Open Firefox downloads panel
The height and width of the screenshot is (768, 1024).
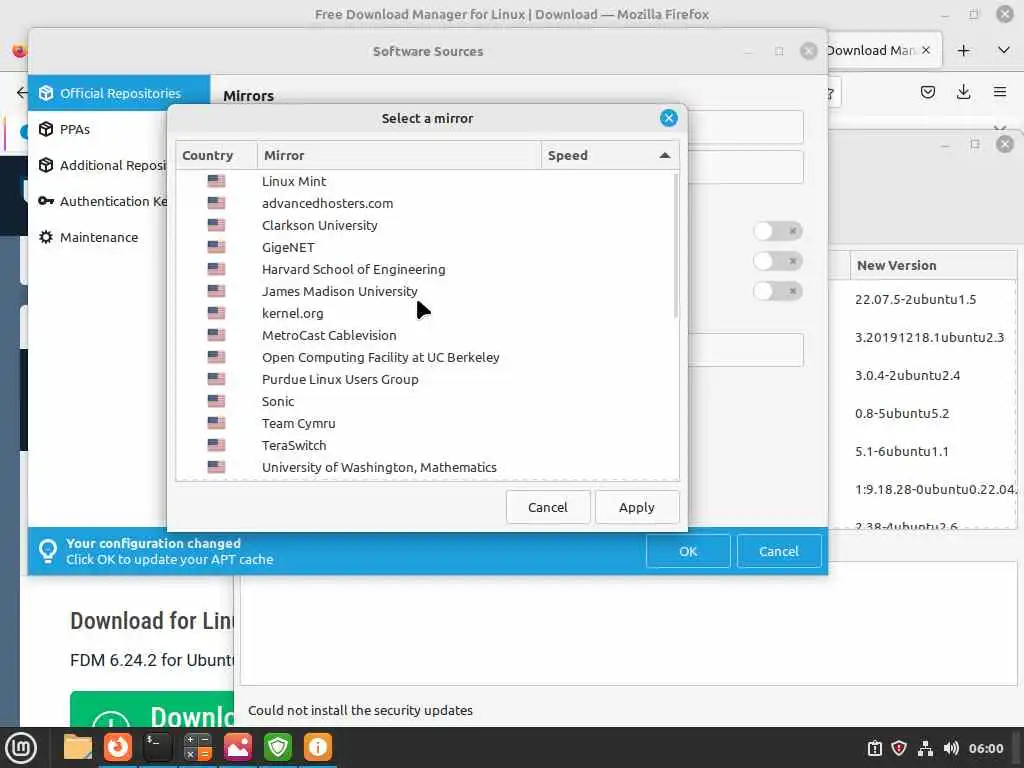pyautogui.click(x=963, y=92)
